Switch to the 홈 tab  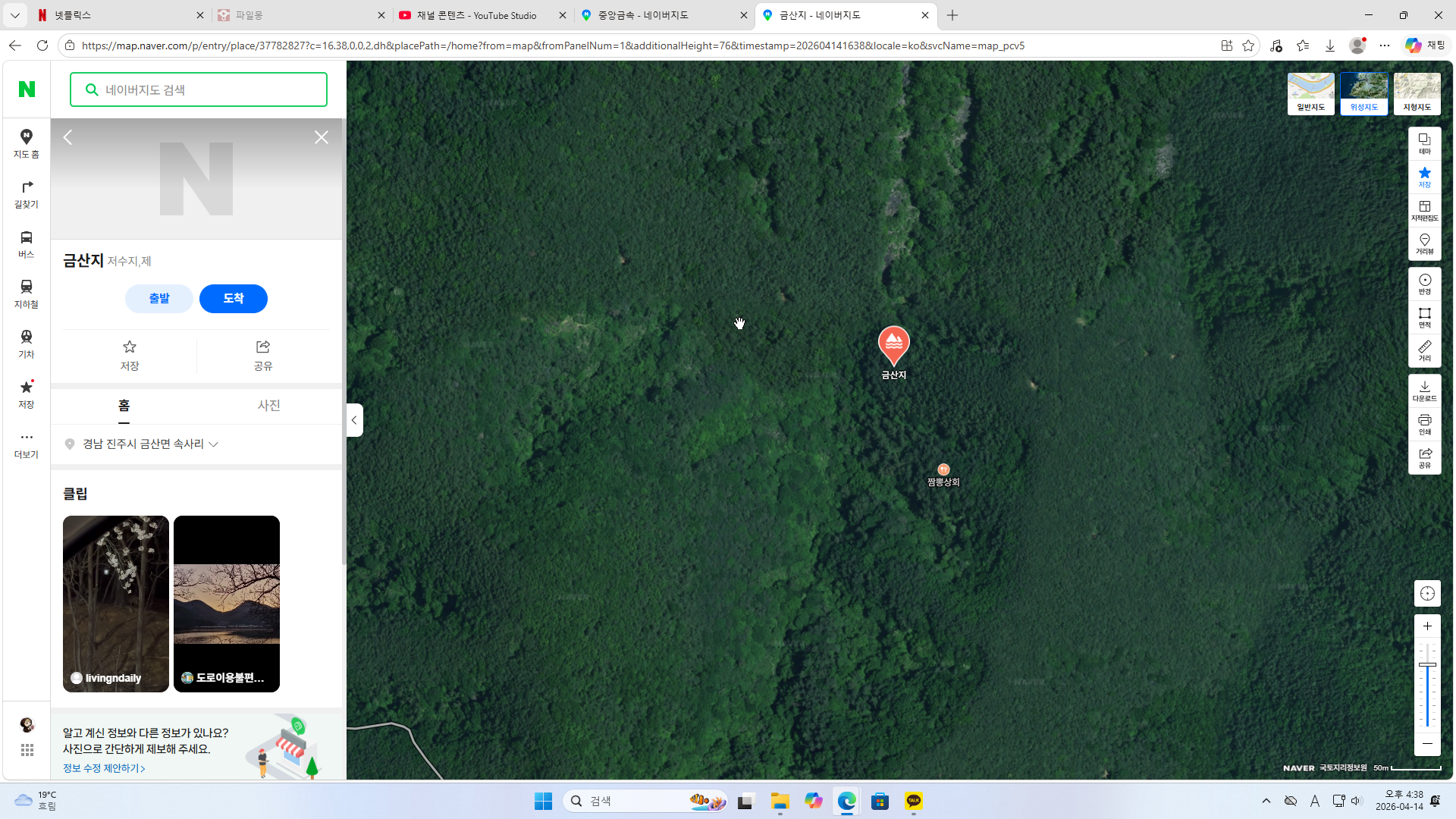pyautogui.click(x=124, y=406)
